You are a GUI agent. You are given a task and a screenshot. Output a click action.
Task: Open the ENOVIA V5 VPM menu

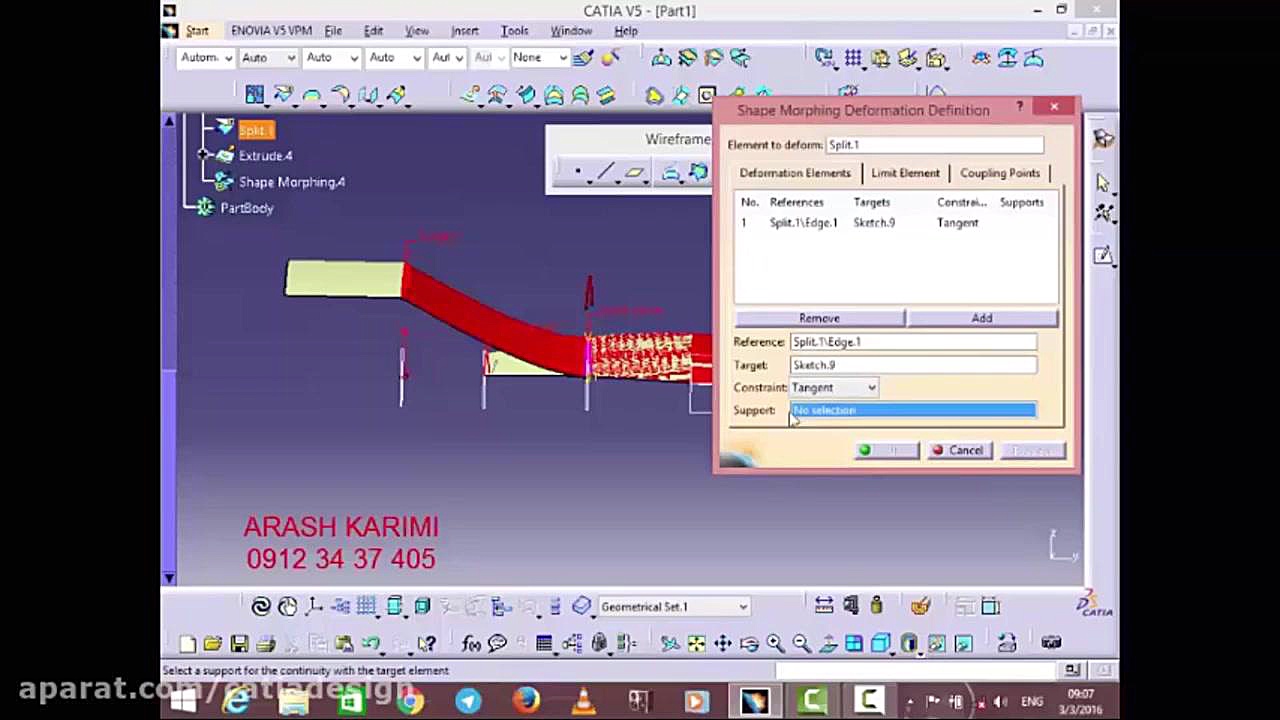pos(271,31)
